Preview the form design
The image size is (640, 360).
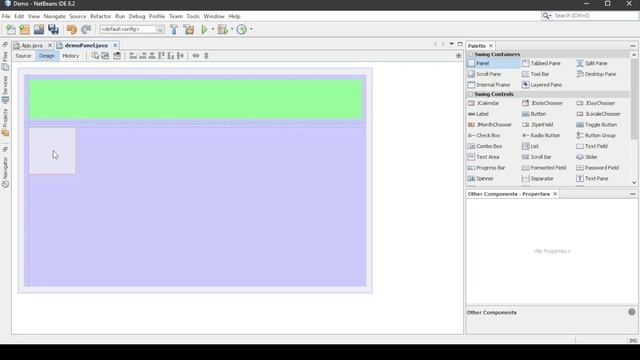point(117,56)
